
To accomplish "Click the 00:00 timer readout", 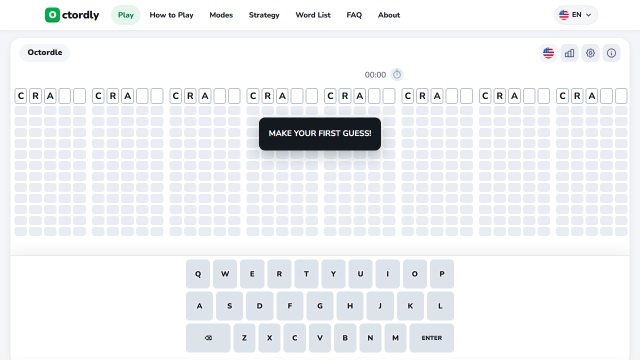I will coord(375,75).
